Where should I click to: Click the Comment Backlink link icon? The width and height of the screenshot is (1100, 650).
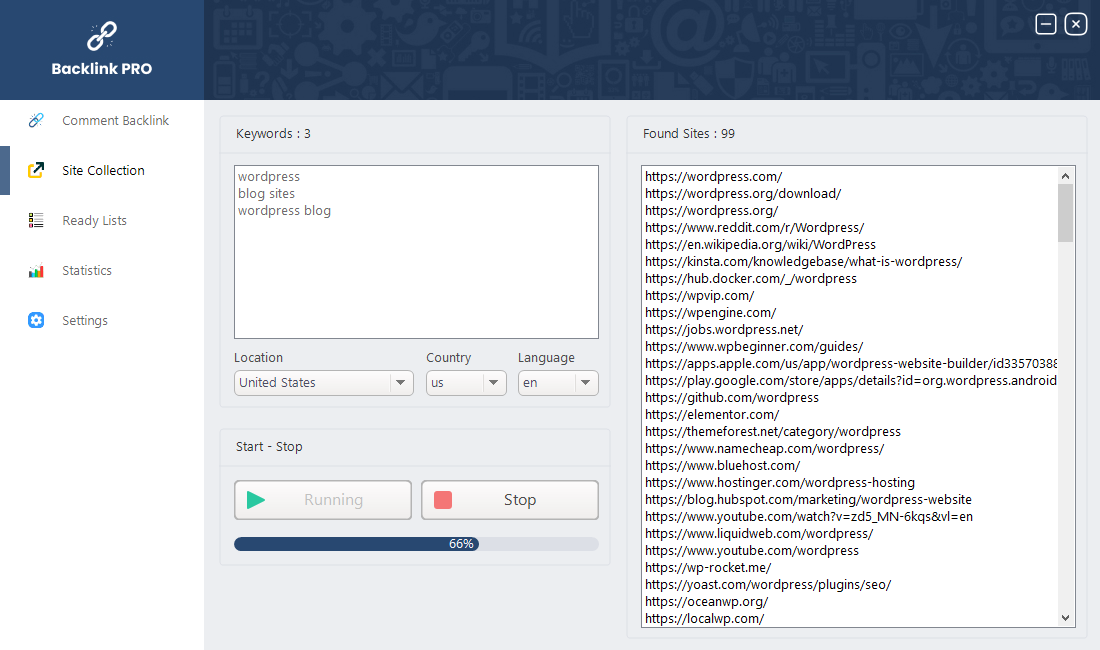point(36,120)
